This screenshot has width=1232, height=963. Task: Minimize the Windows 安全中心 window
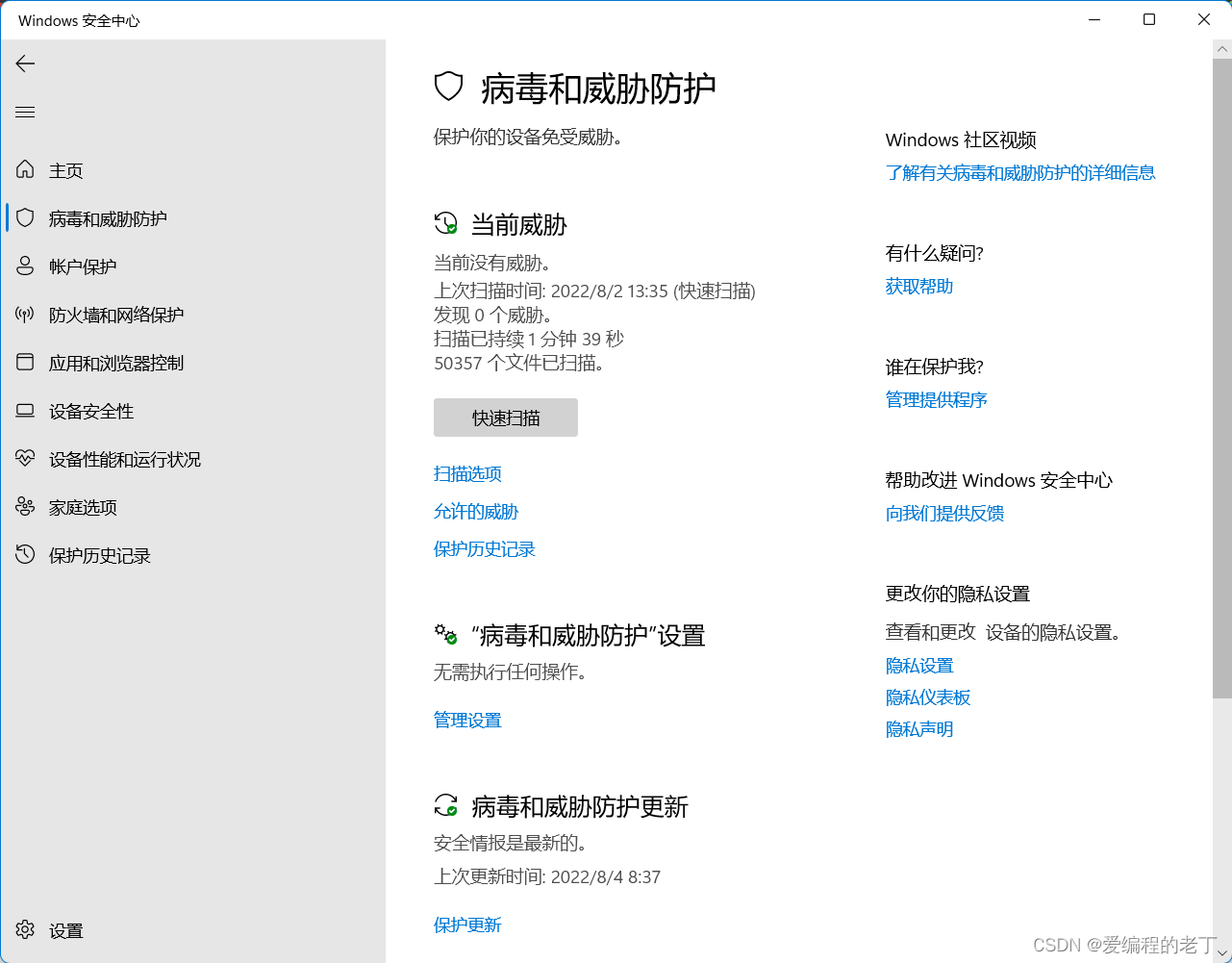point(1094,19)
